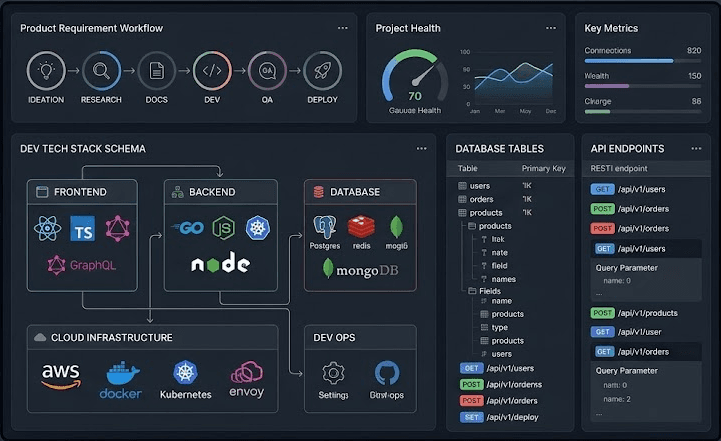Select the orders table row

pos(511,199)
